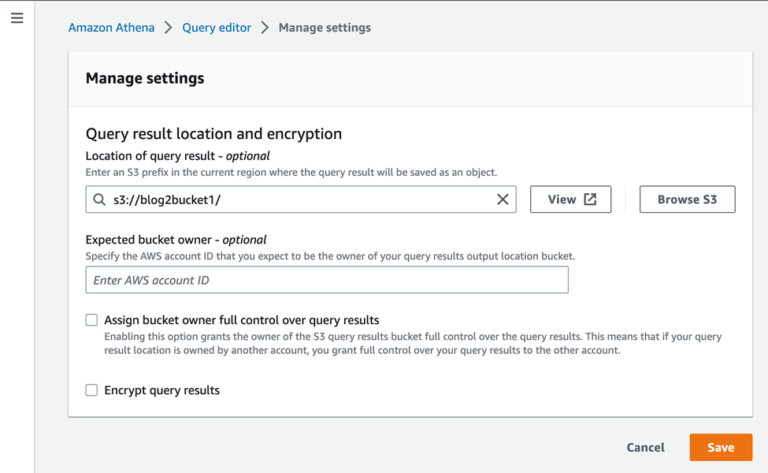Click the Expected bucket owner label

pos(176,240)
